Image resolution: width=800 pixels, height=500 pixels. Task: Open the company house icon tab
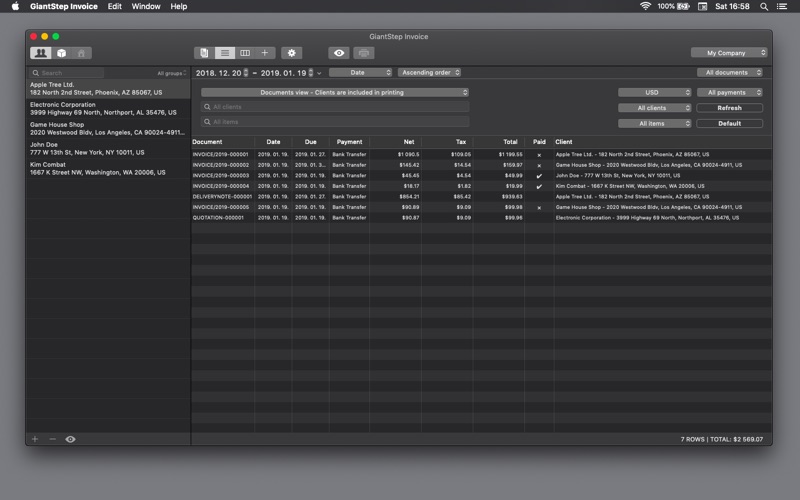[81, 53]
